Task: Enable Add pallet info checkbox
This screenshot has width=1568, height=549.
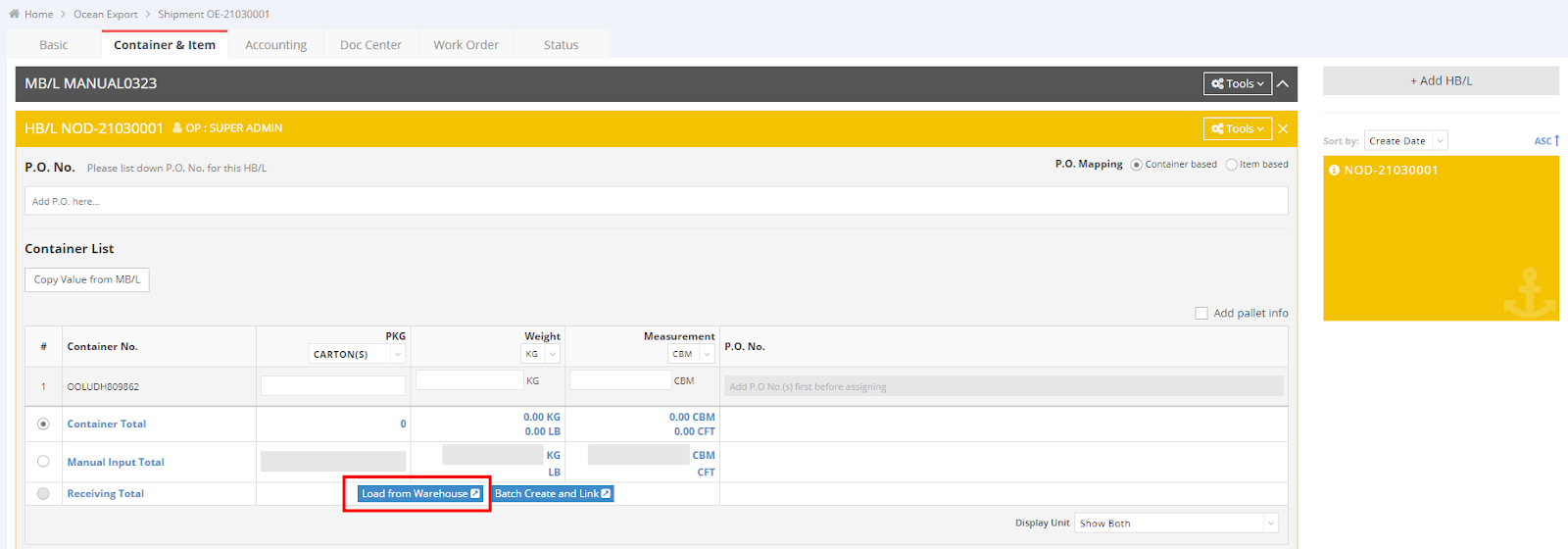Action: click(1201, 314)
